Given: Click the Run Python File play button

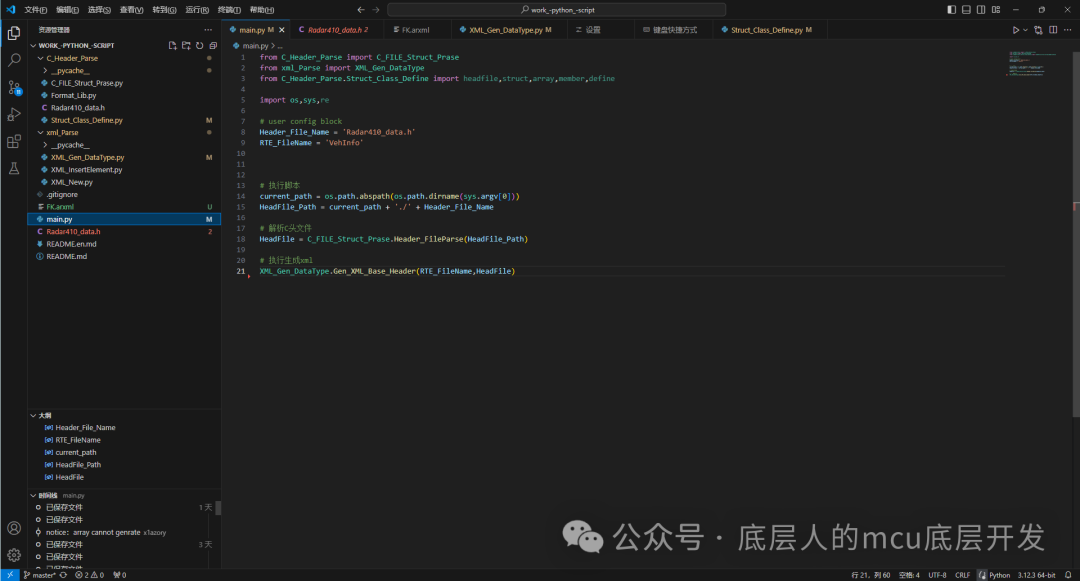Looking at the screenshot, I should (x=1016, y=30).
